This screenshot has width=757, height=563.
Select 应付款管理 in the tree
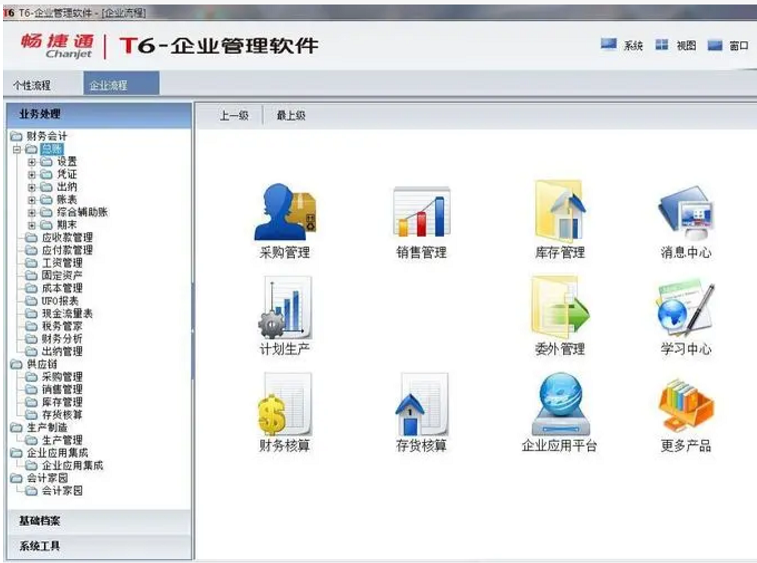(67, 250)
